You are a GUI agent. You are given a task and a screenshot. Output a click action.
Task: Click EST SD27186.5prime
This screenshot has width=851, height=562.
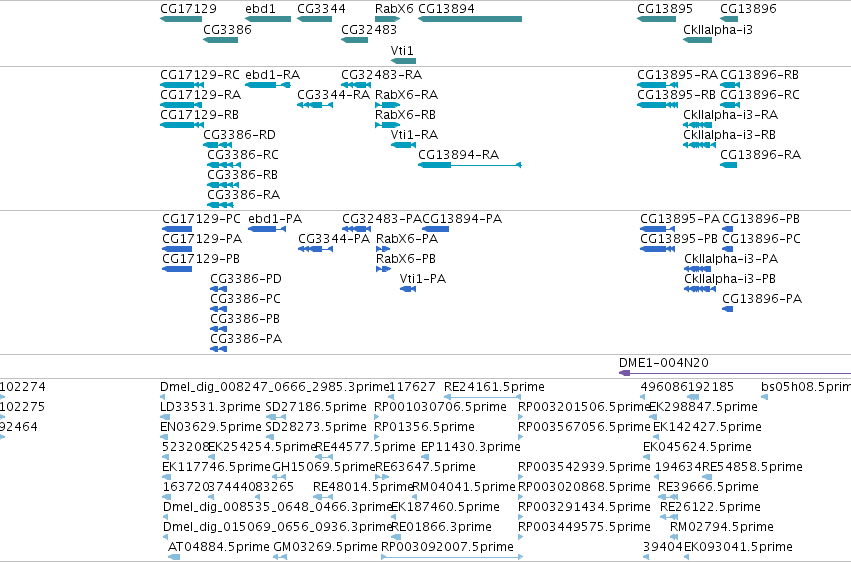point(276,418)
